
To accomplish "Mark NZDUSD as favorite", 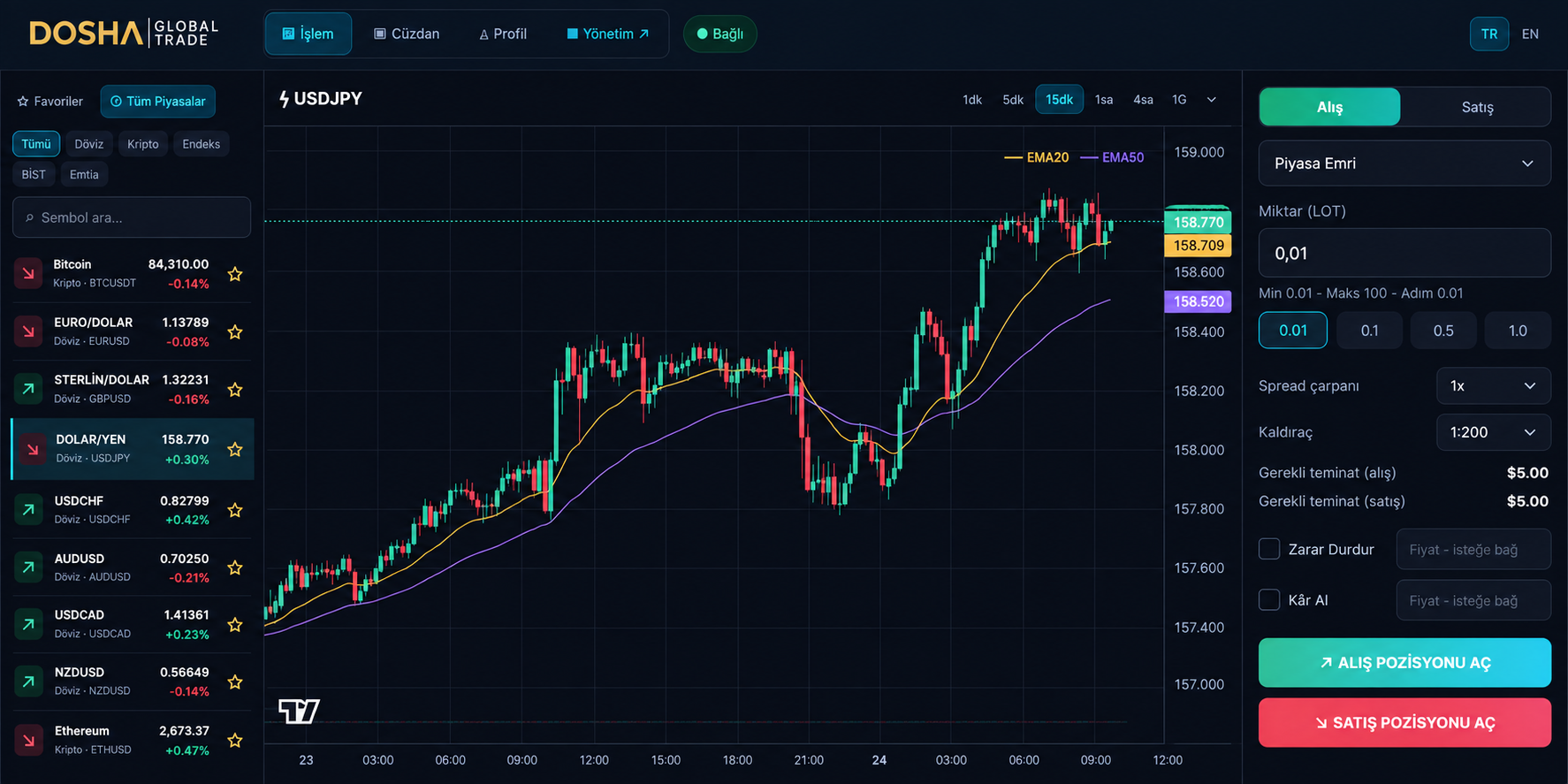I will (x=235, y=682).
